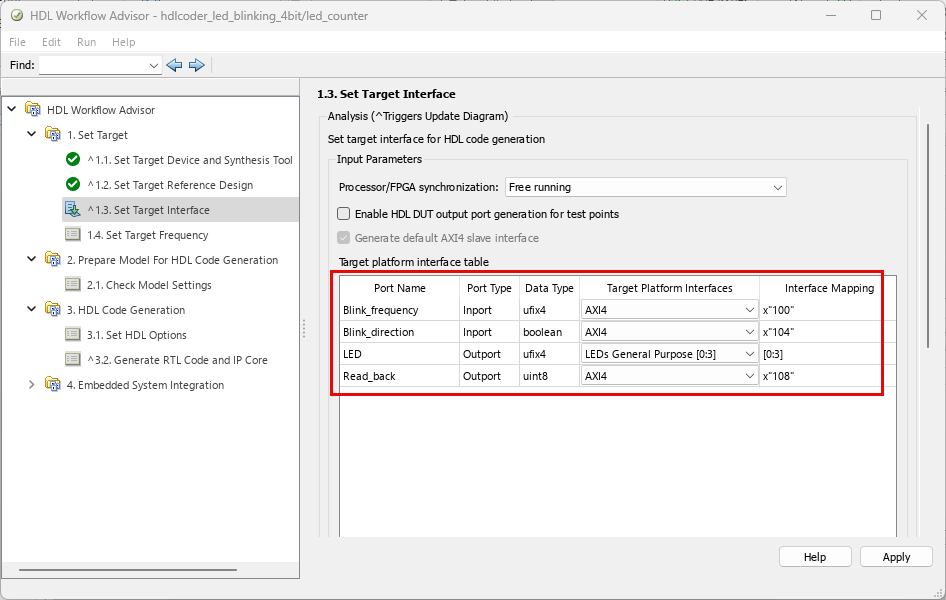946x600 pixels.
Task: Click the Apply button
Action: point(896,557)
